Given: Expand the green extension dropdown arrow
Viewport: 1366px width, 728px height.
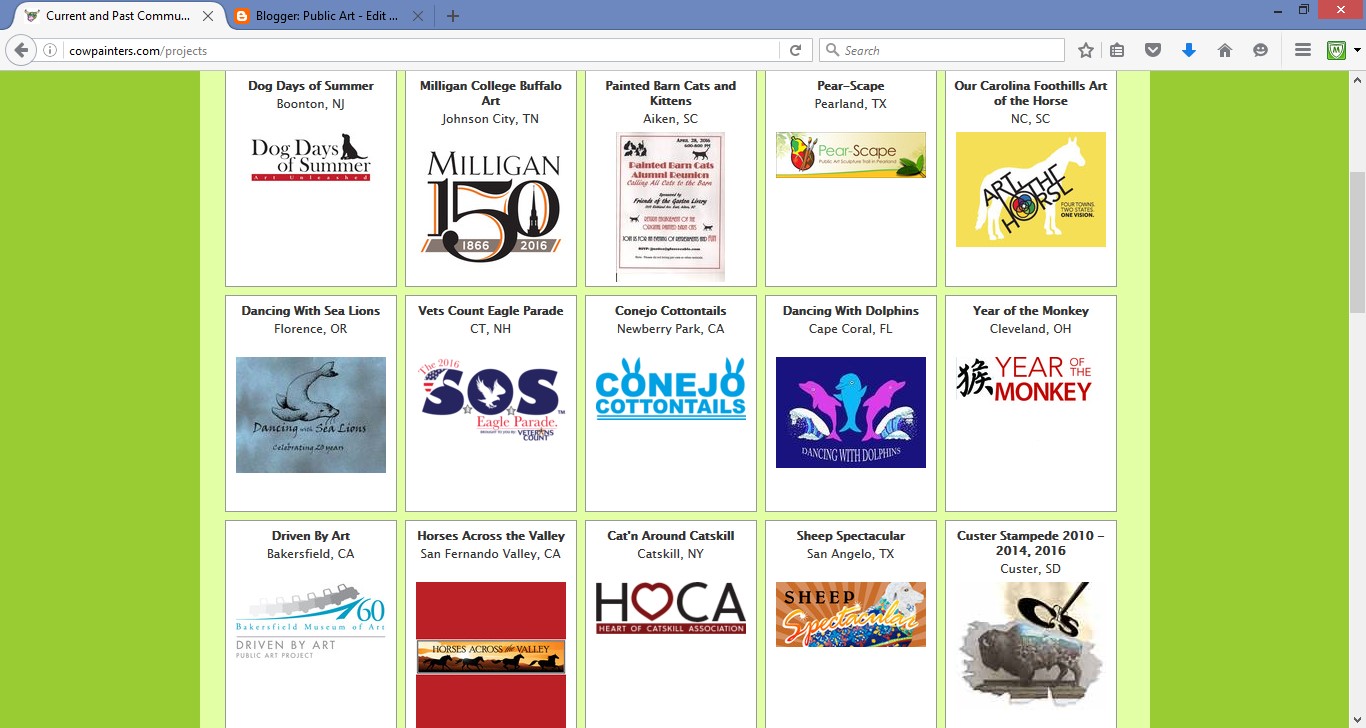Looking at the screenshot, I should (1357, 50).
